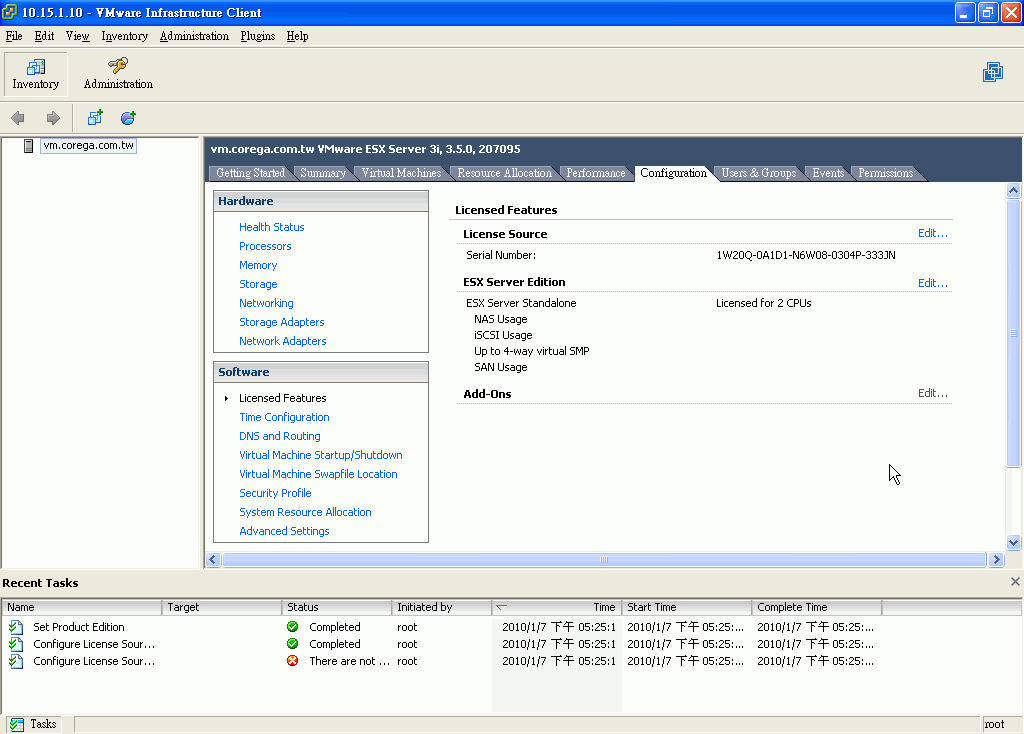The width and height of the screenshot is (1024, 734).
Task: Open Virtual Machine Swapfile Location link
Action: [x=318, y=474]
